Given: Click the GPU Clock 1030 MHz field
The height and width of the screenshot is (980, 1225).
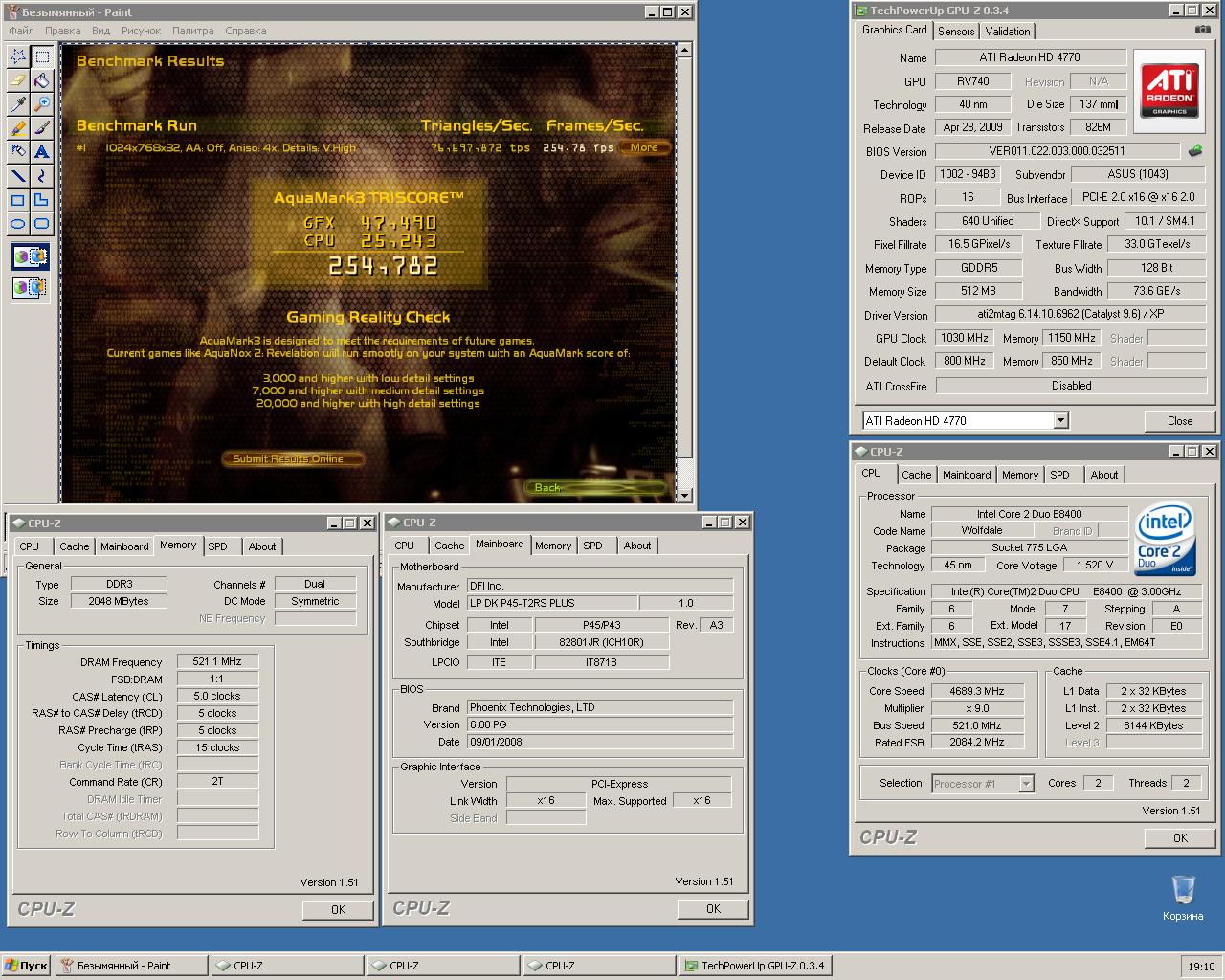Looking at the screenshot, I should [x=965, y=338].
